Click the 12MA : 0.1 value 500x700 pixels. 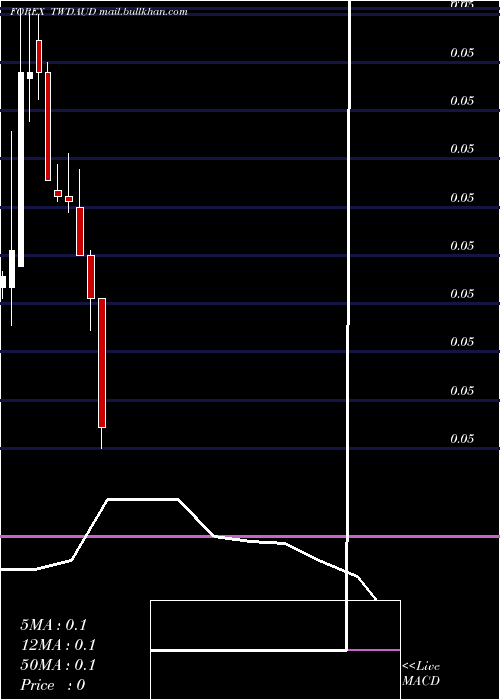pyautogui.click(x=58, y=645)
